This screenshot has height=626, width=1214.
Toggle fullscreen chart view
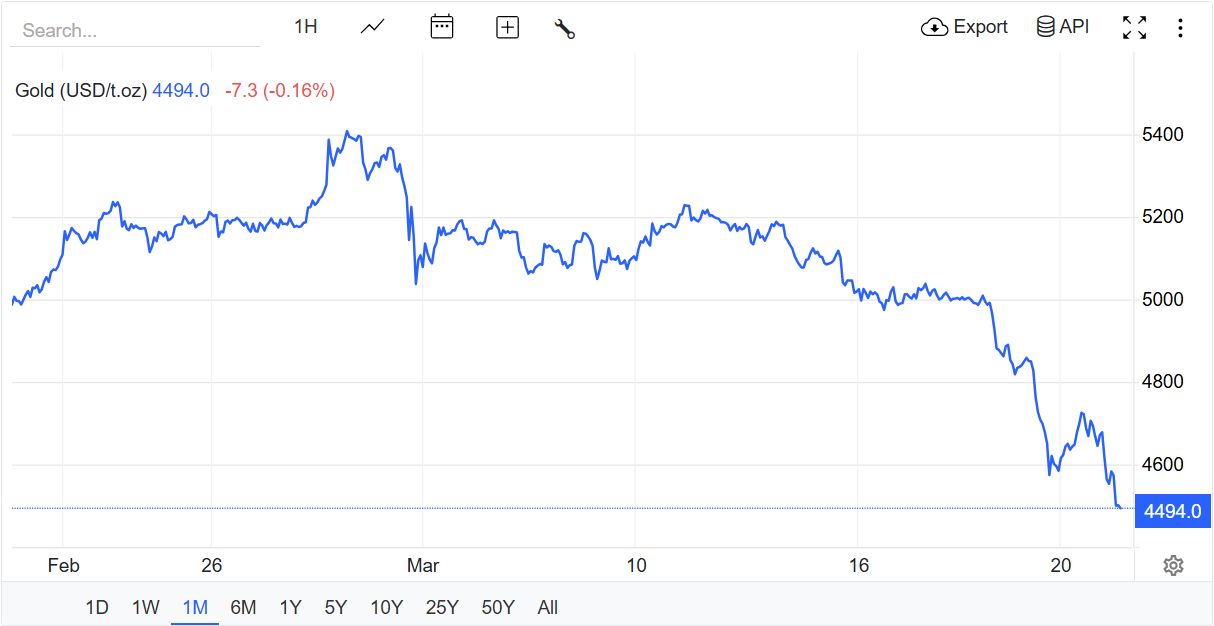1135,28
